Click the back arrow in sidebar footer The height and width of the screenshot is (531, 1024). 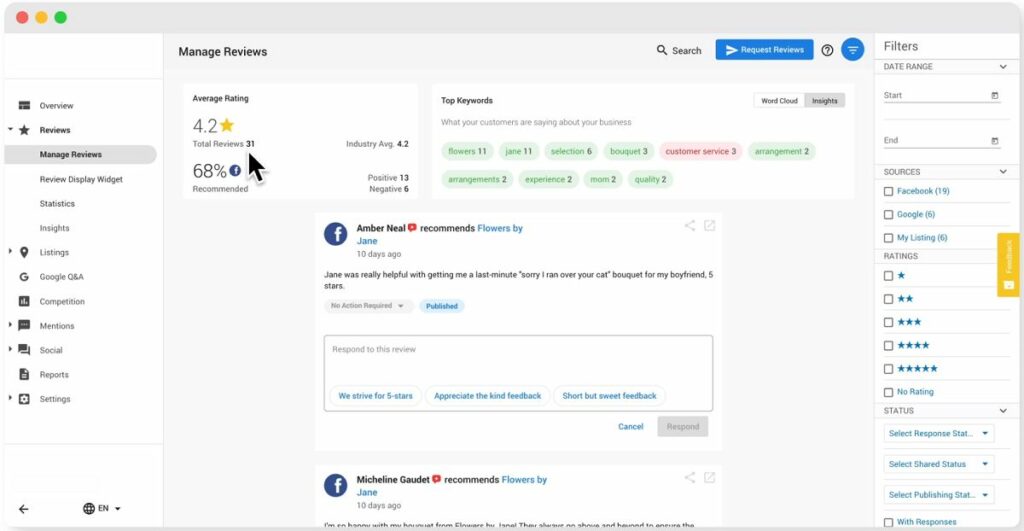click(23, 508)
